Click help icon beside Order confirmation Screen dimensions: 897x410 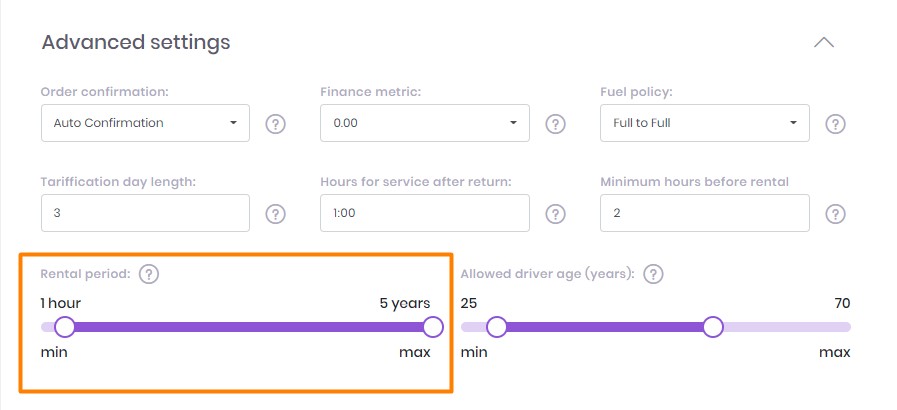pos(275,124)
